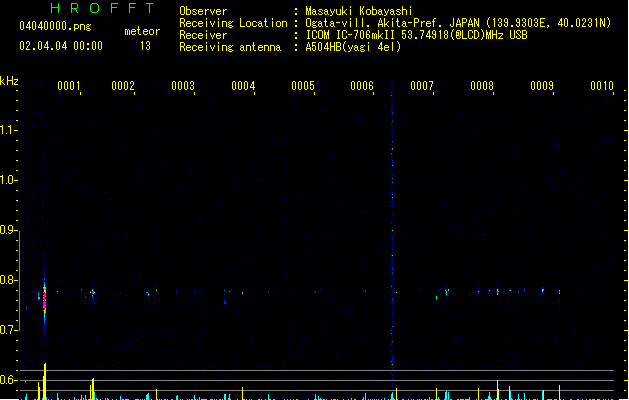
Task: Click the 0.6 kHz axis label
Action: [x=8, y=380]
